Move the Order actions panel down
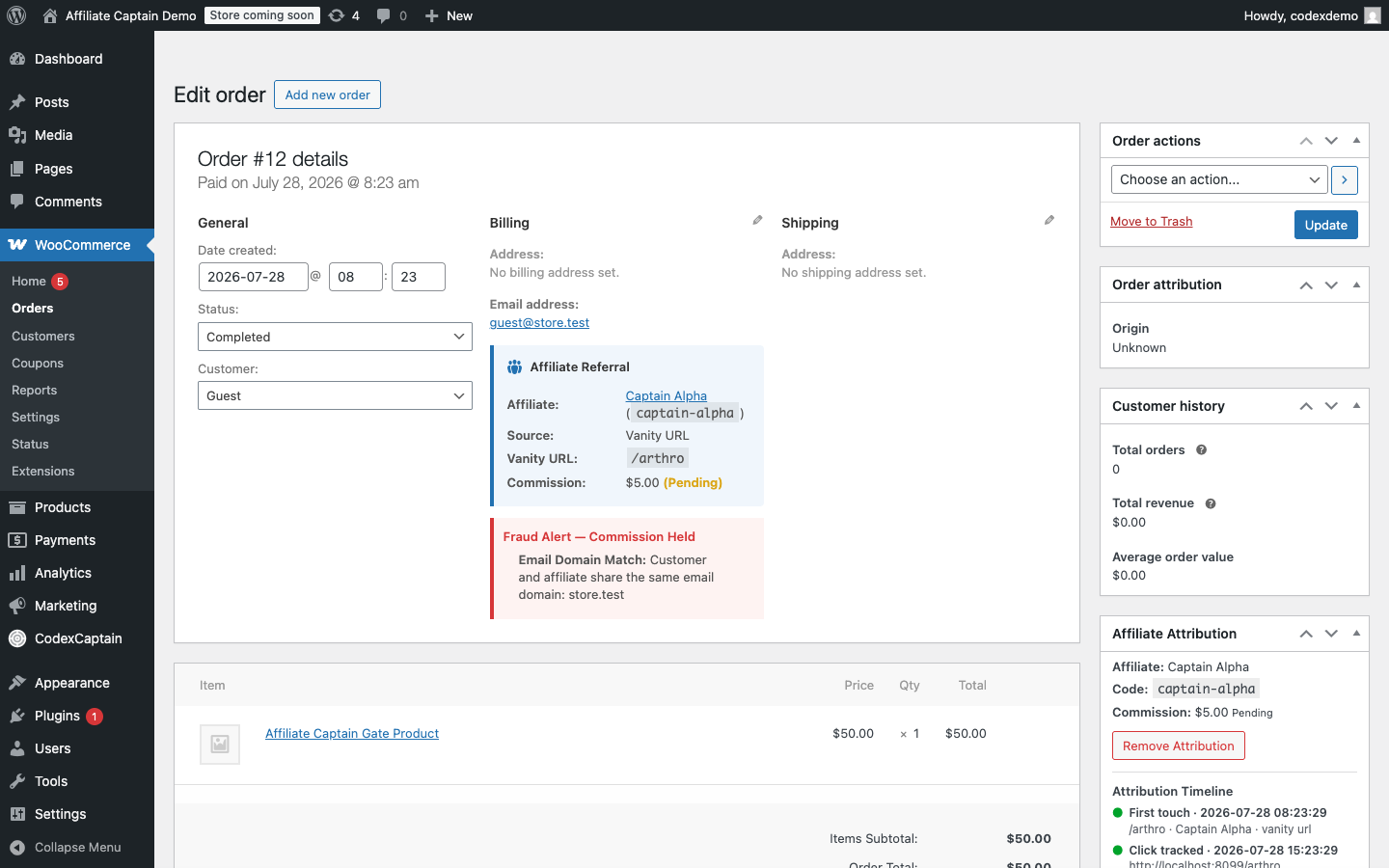This screenshot has width=1389, height=868. coord(1331,141)
